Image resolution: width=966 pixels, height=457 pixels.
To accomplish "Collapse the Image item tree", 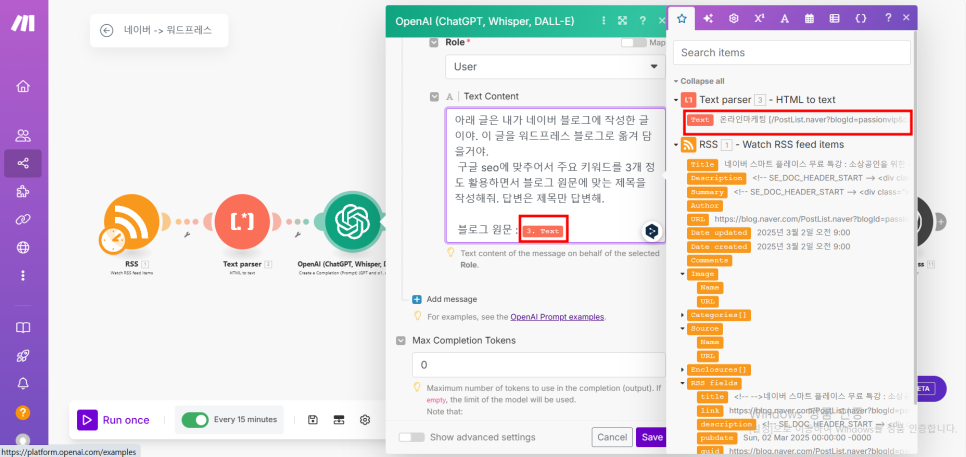I will coord(683,273).
